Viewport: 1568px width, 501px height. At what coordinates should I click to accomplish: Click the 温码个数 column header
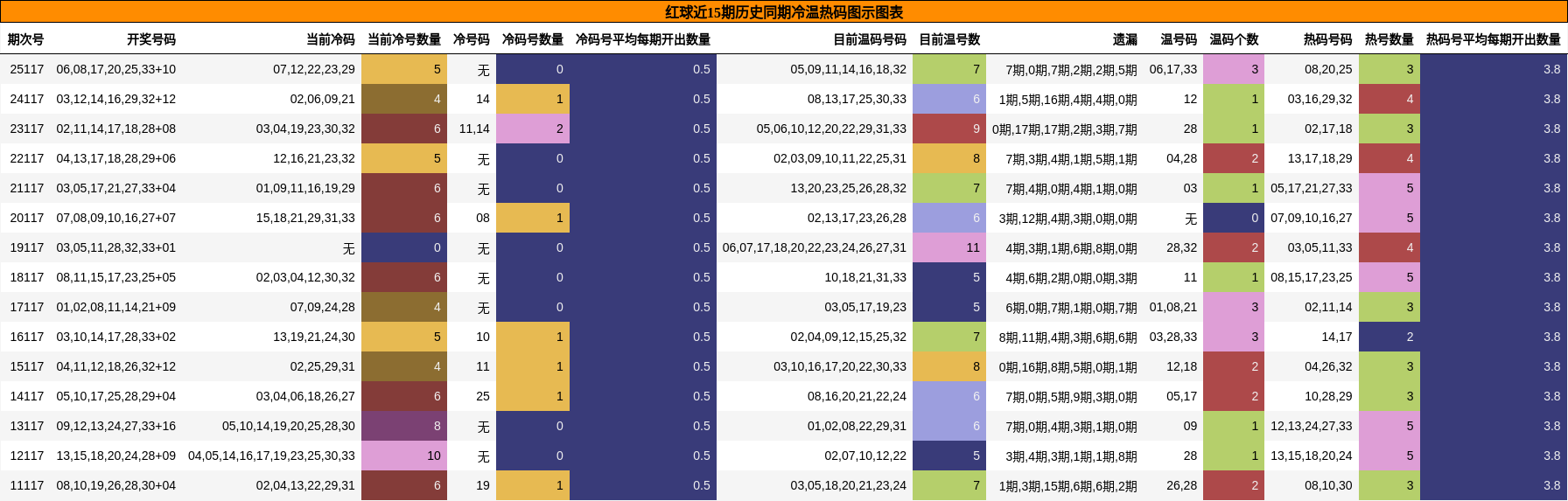click(1234, 39)
